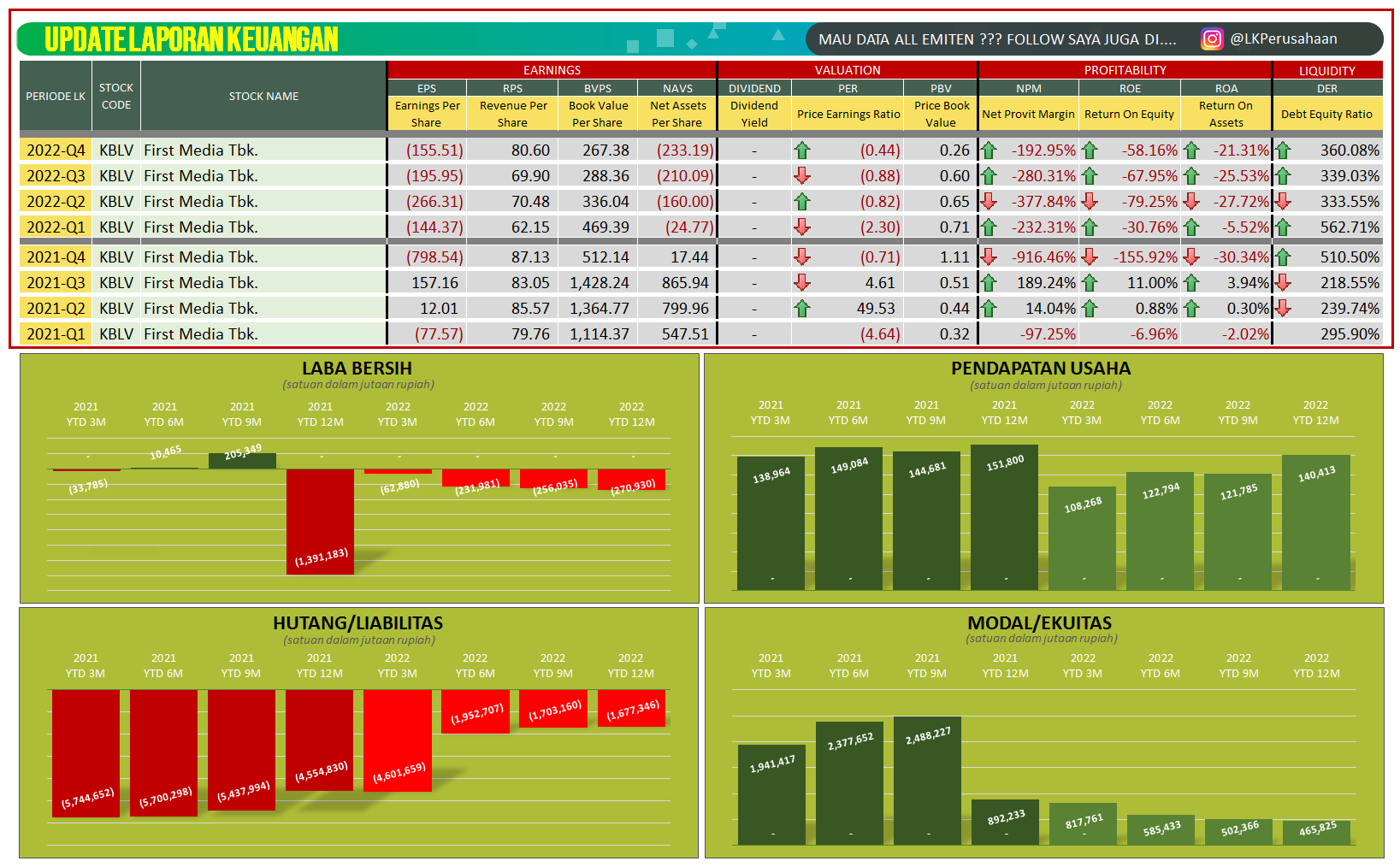This screenshot has width=1400, height=867.
Task: Expand the EARNINGS column group header
Action: click(x=552, y=70)
